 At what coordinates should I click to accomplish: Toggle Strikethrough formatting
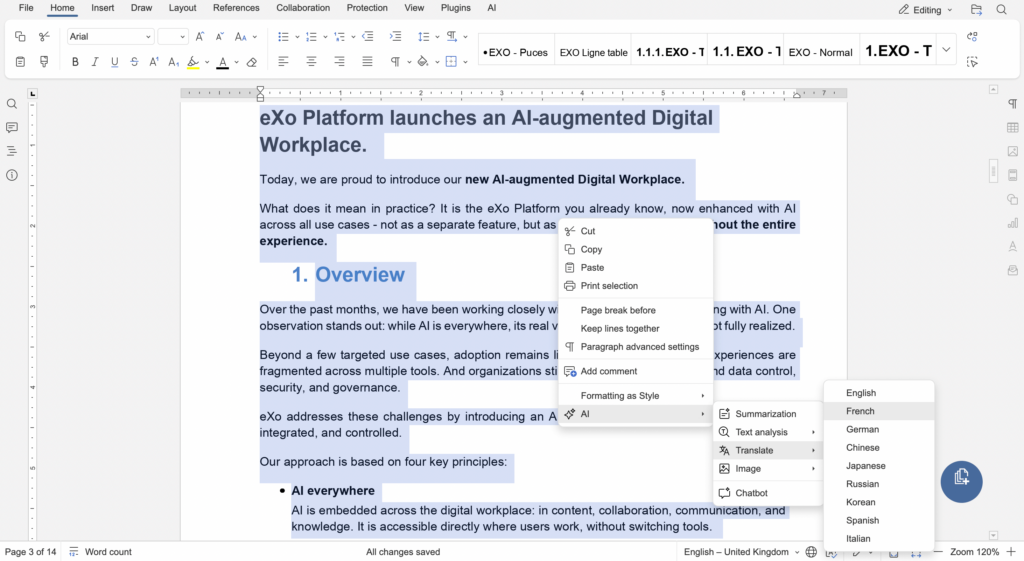point(134,62)
